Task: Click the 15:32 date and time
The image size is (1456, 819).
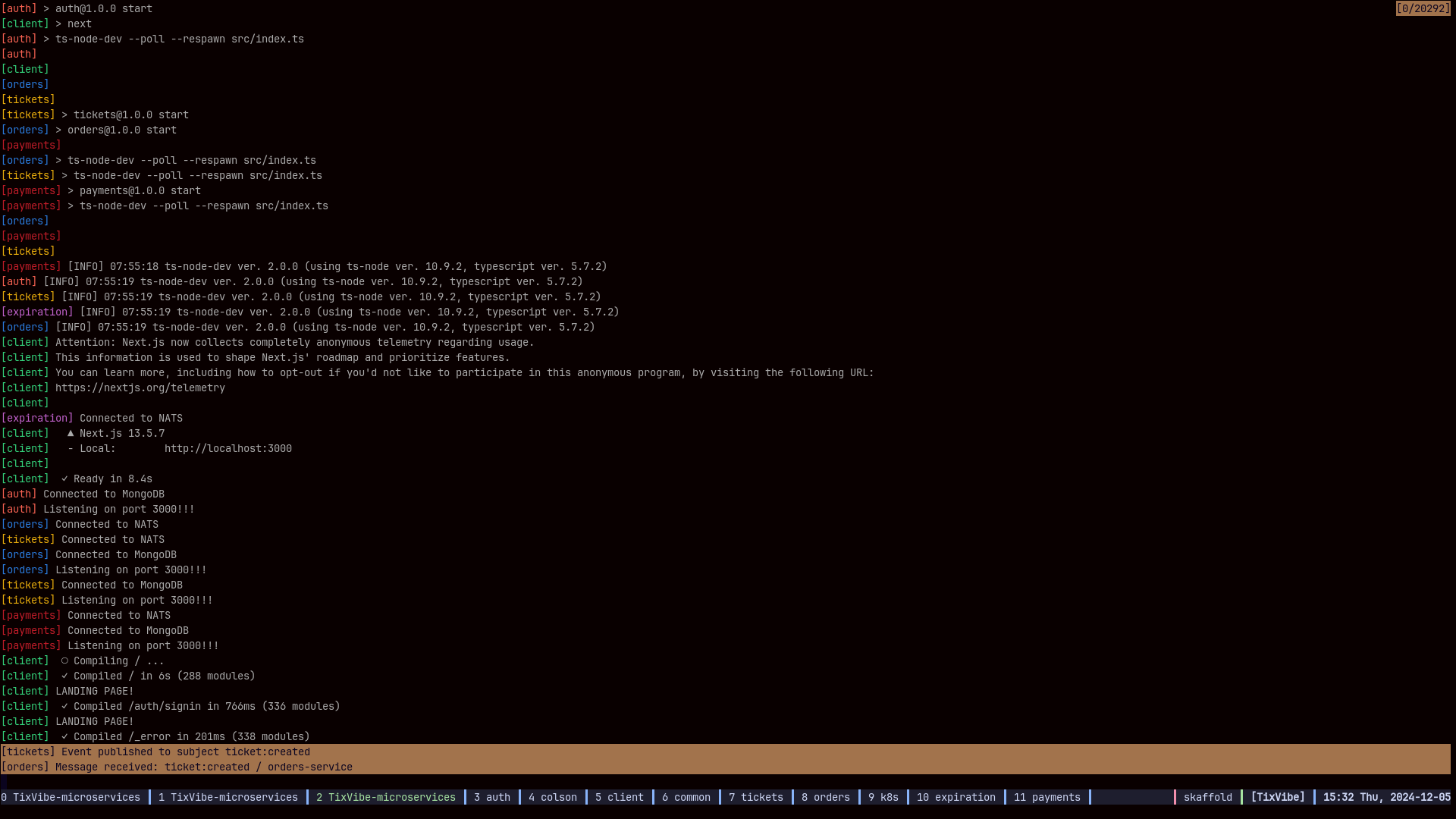Action: pos(1387,797)
